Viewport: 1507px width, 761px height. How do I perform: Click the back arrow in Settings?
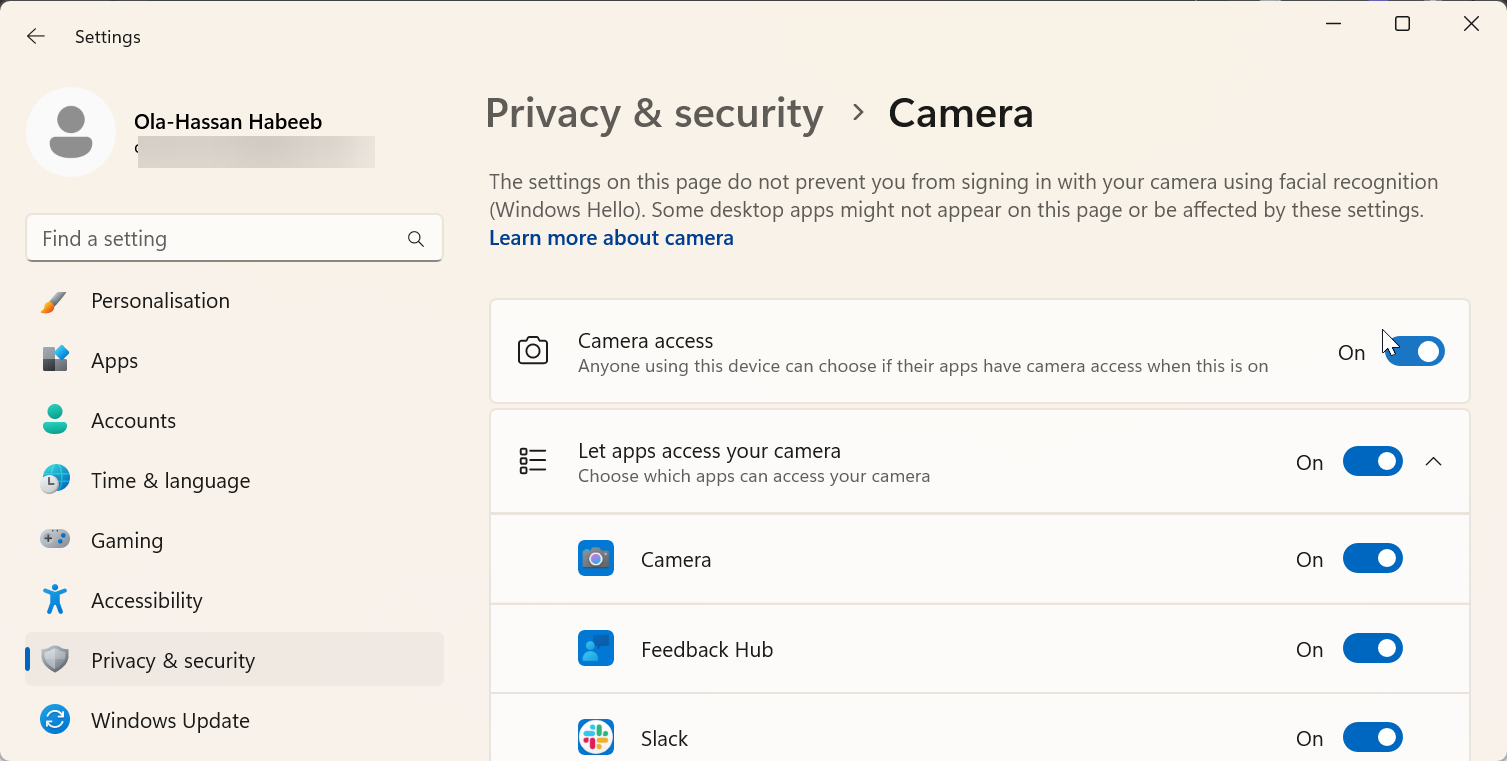coord(36,37)
